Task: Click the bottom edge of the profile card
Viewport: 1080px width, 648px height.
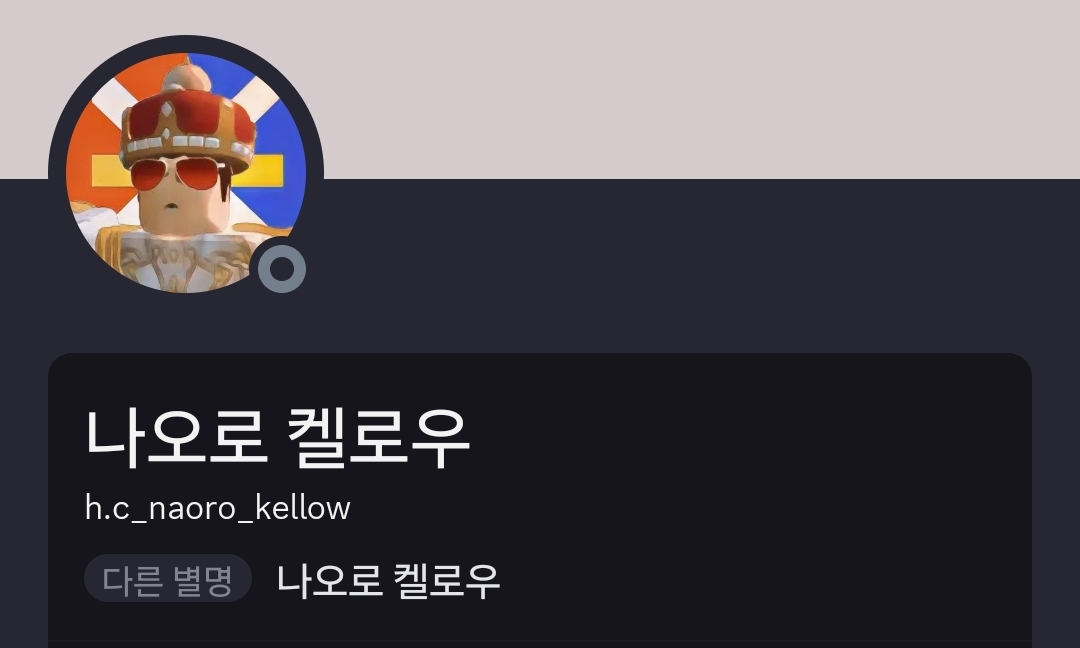Action: [540, 643]
